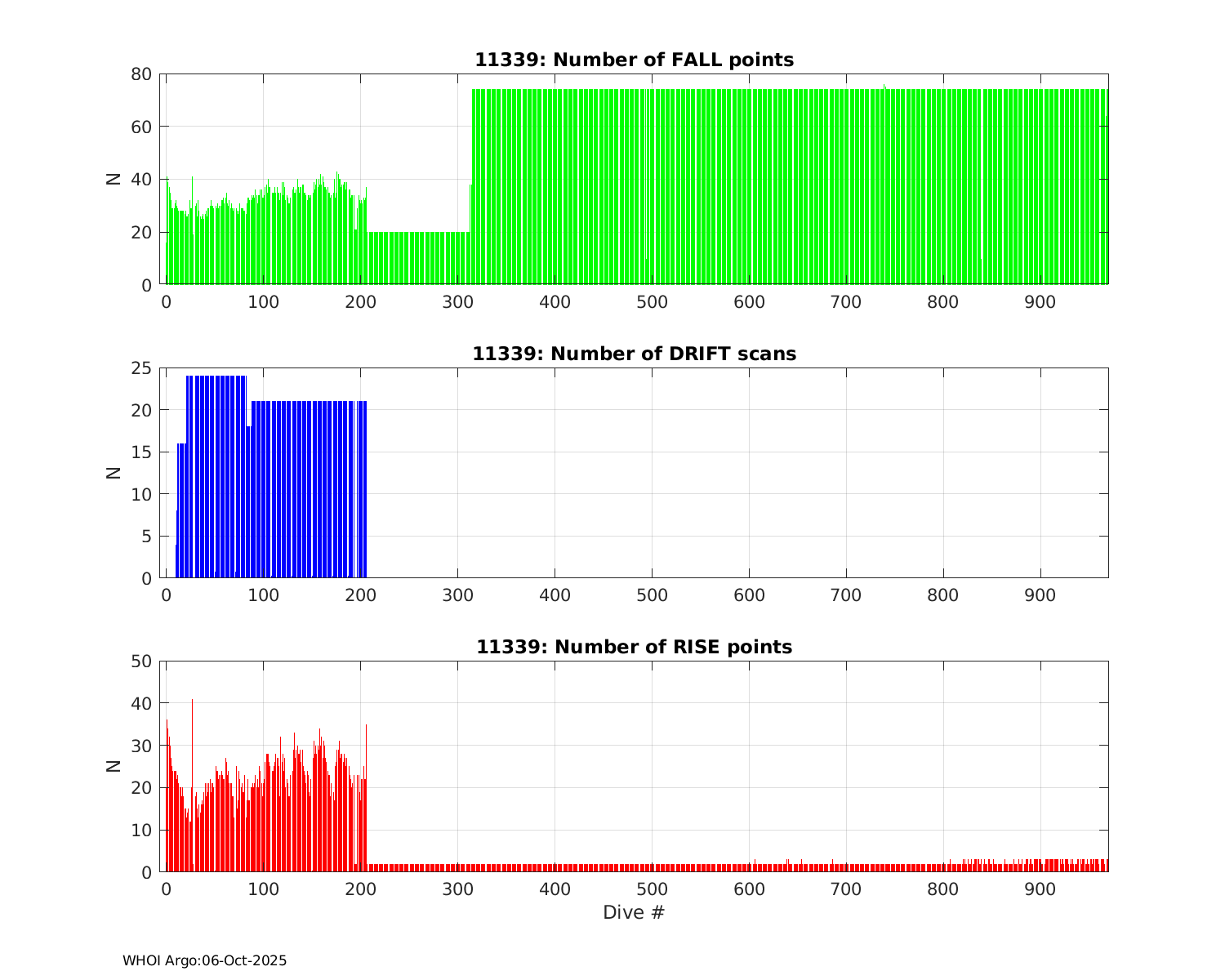Click the N y-axis label of FALL chart
The image size is (1225, 980).
point(114,179)
